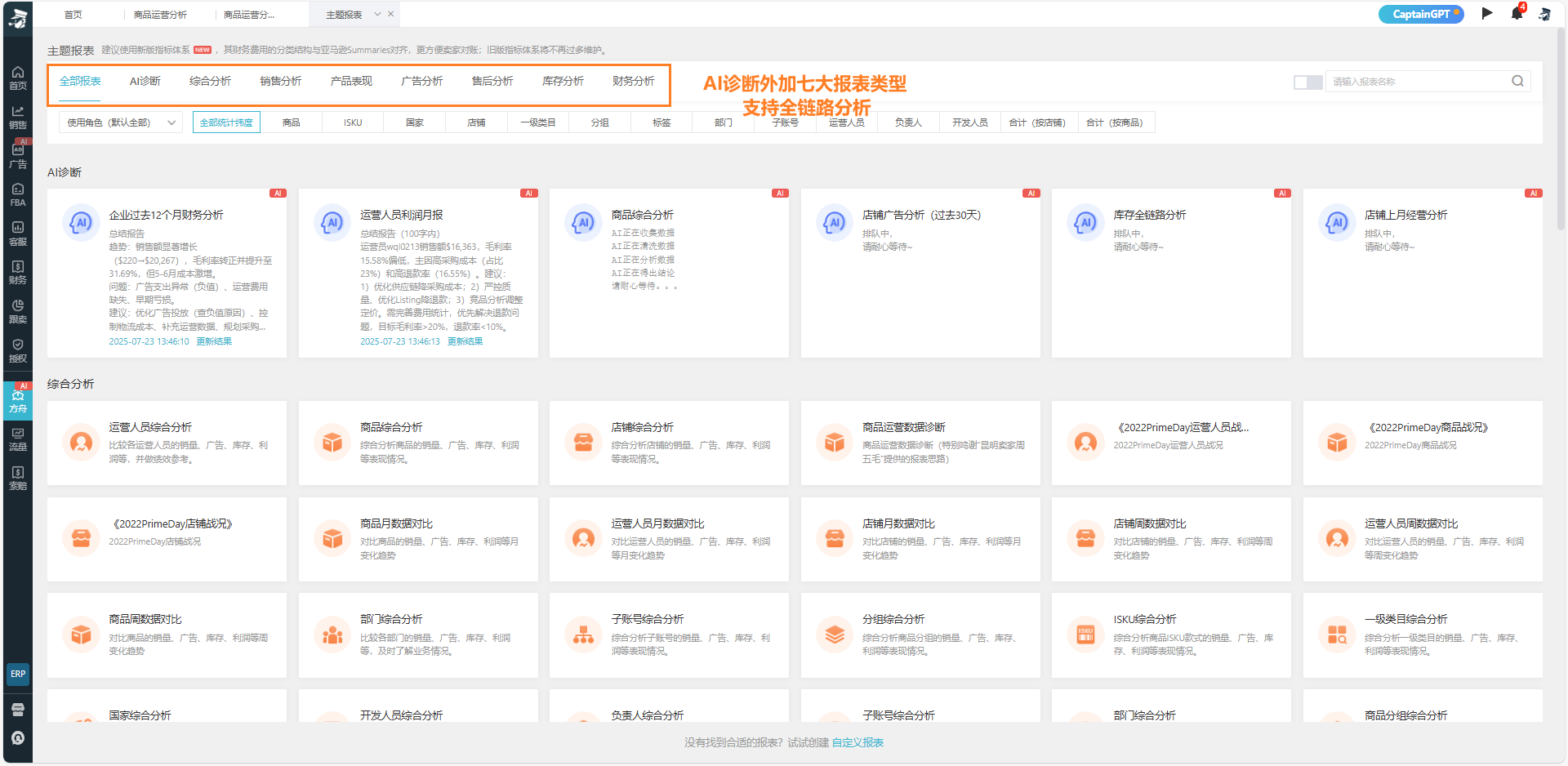Open 授权 sidebar icon

pos(17,350)
